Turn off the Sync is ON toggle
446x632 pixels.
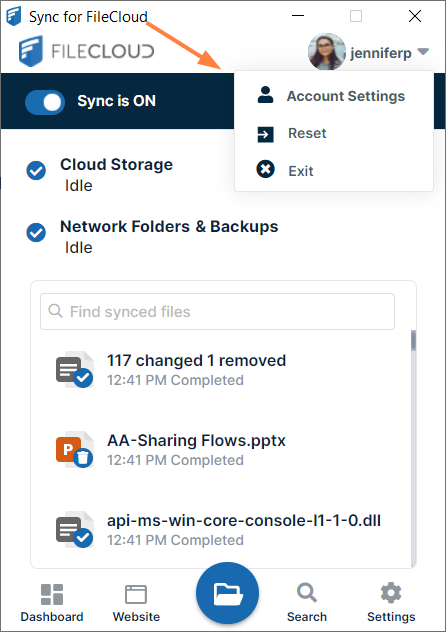(x=45, y=102)
